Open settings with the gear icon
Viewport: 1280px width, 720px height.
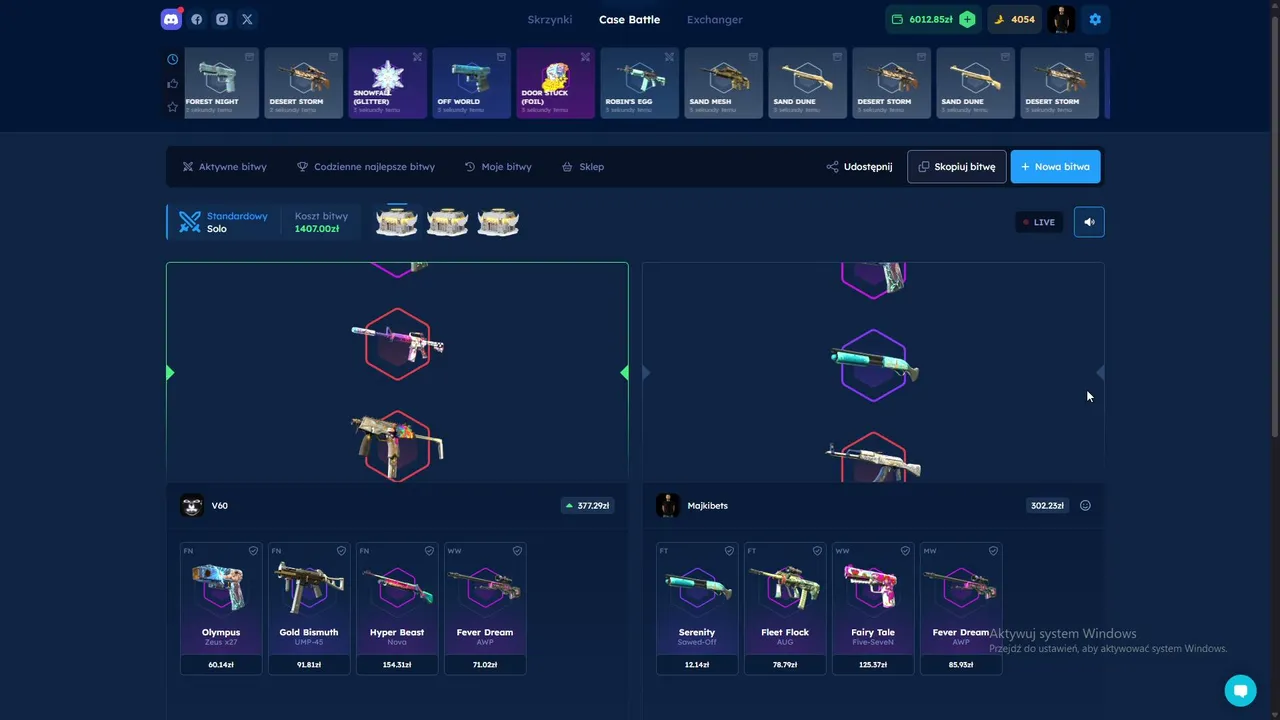(1095, 19)
